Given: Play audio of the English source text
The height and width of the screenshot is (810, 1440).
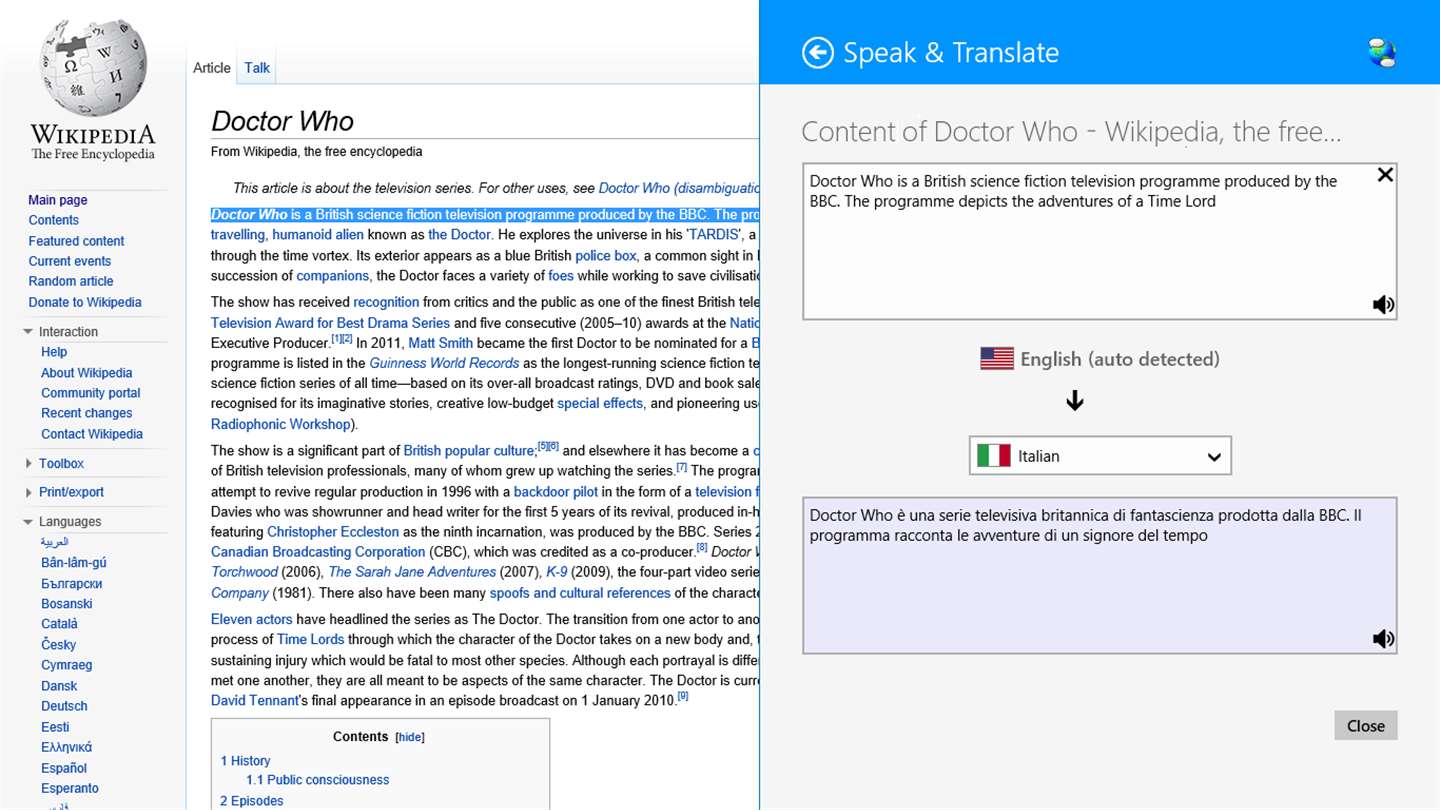Looking at the screenshot, I should [x=1383, y=305].
